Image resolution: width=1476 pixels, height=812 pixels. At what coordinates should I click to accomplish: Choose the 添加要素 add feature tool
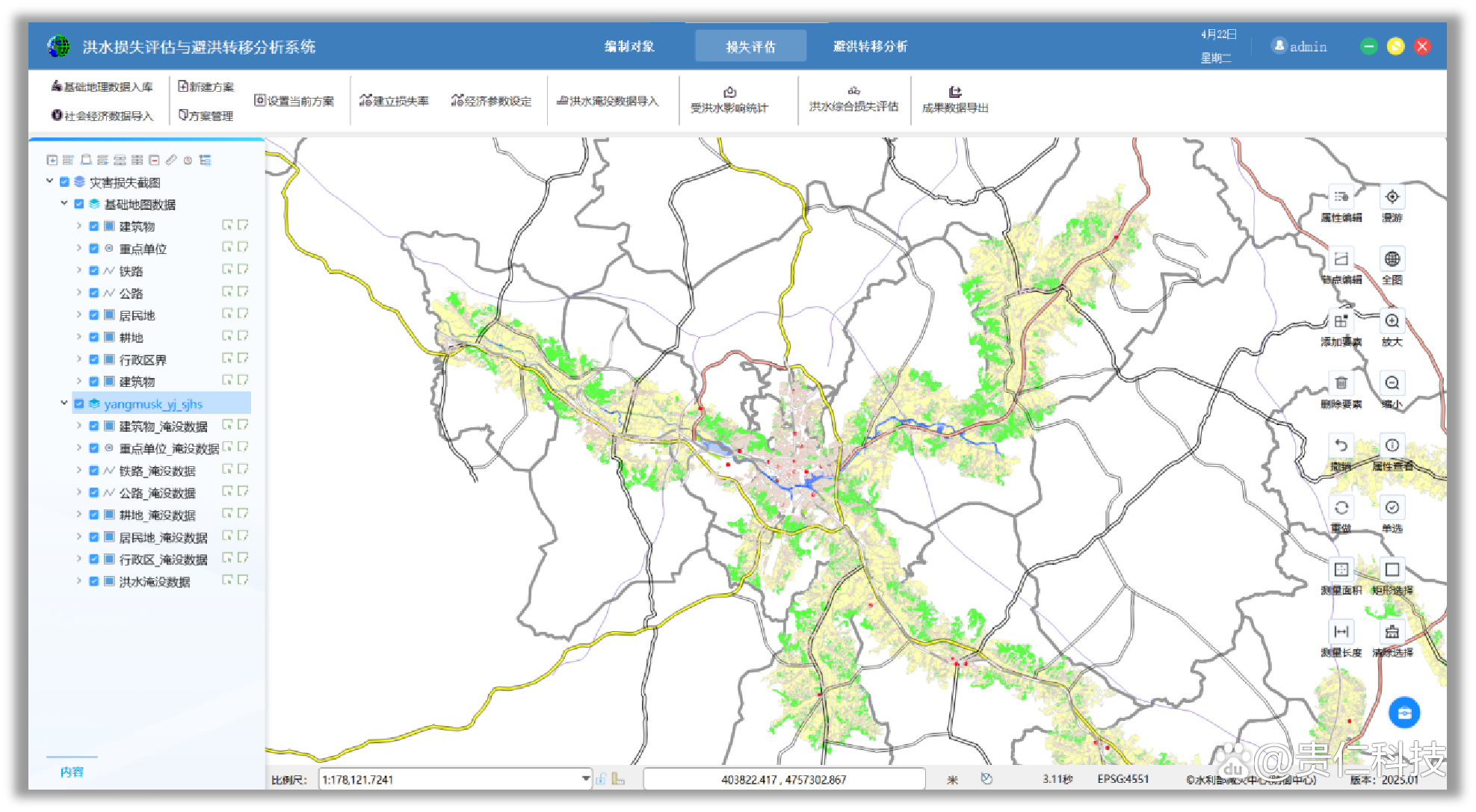1341,329
